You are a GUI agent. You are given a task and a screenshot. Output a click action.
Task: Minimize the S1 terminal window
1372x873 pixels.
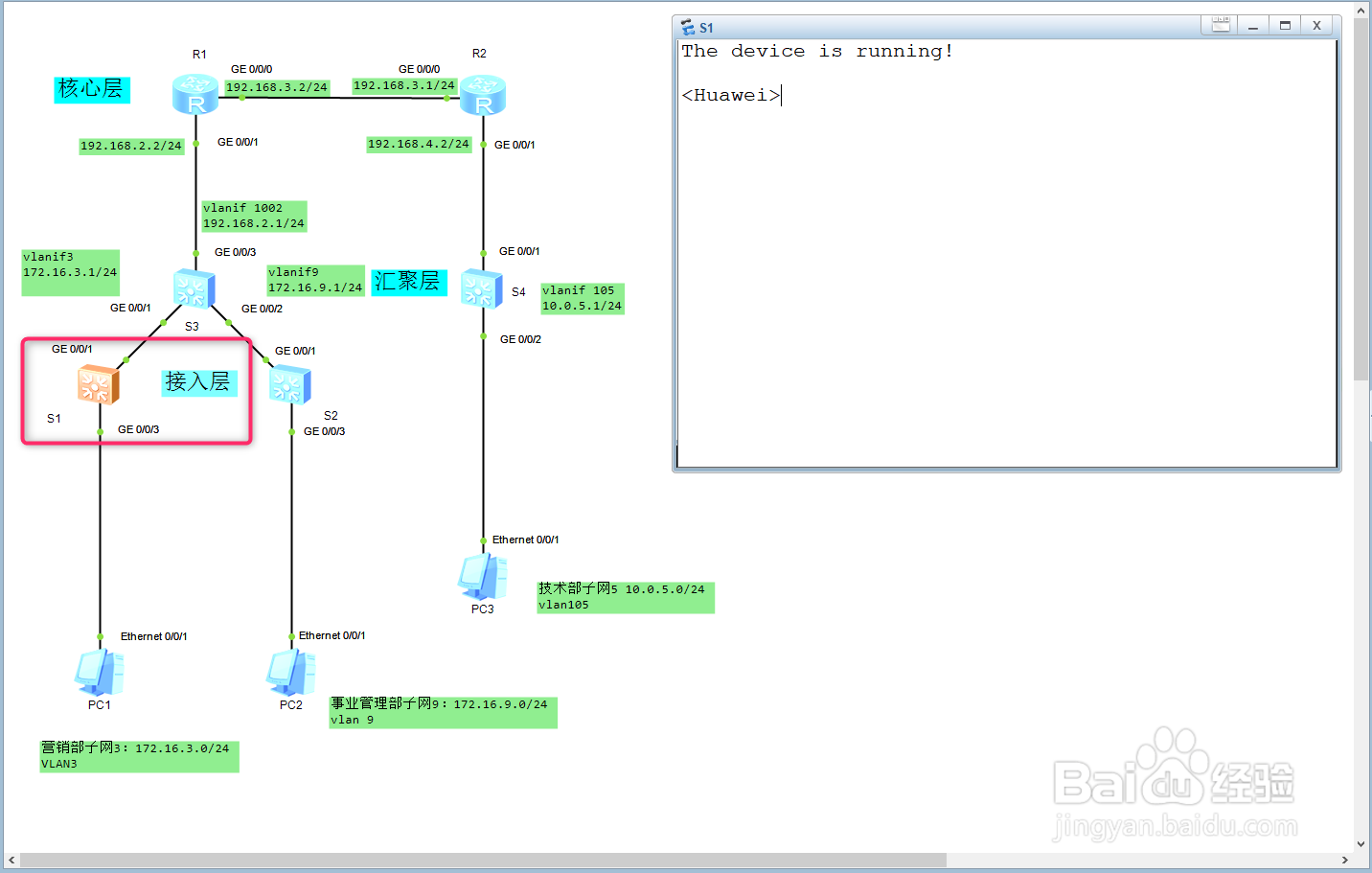[1253, 25]
